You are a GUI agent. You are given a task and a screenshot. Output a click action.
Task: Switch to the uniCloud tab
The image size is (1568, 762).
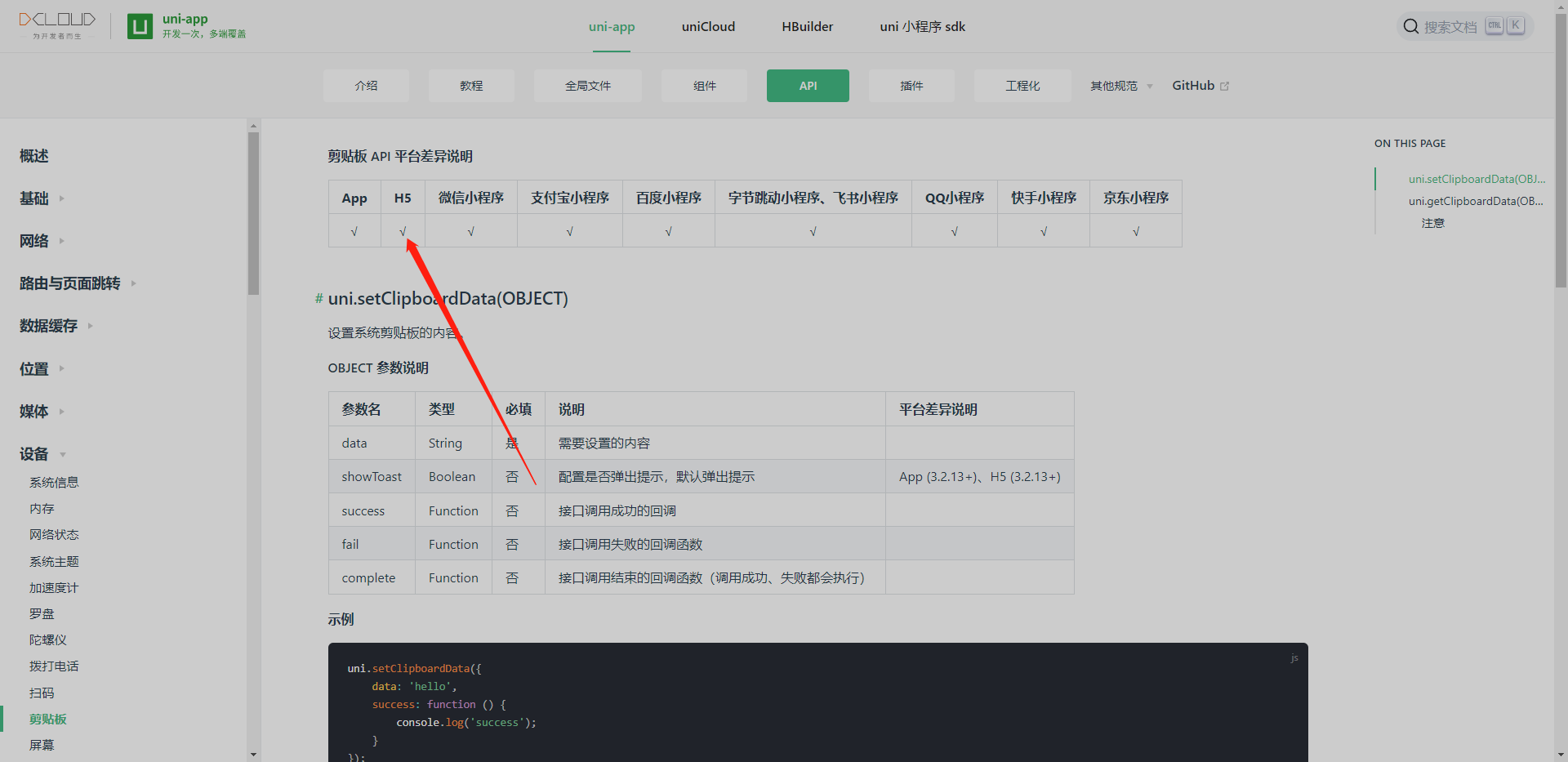(x=707, y=26)
